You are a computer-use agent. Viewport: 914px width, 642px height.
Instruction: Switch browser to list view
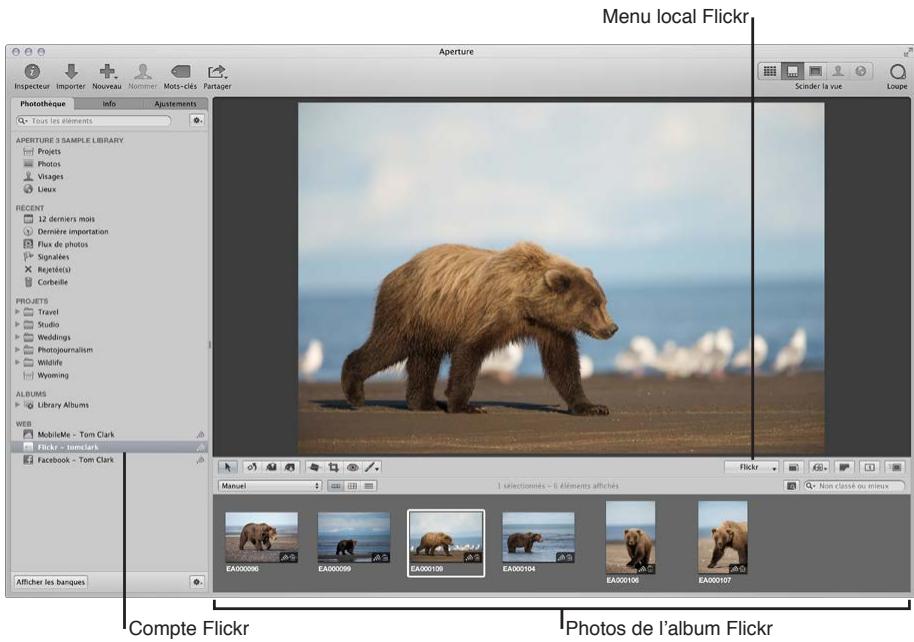click(368, 486)
